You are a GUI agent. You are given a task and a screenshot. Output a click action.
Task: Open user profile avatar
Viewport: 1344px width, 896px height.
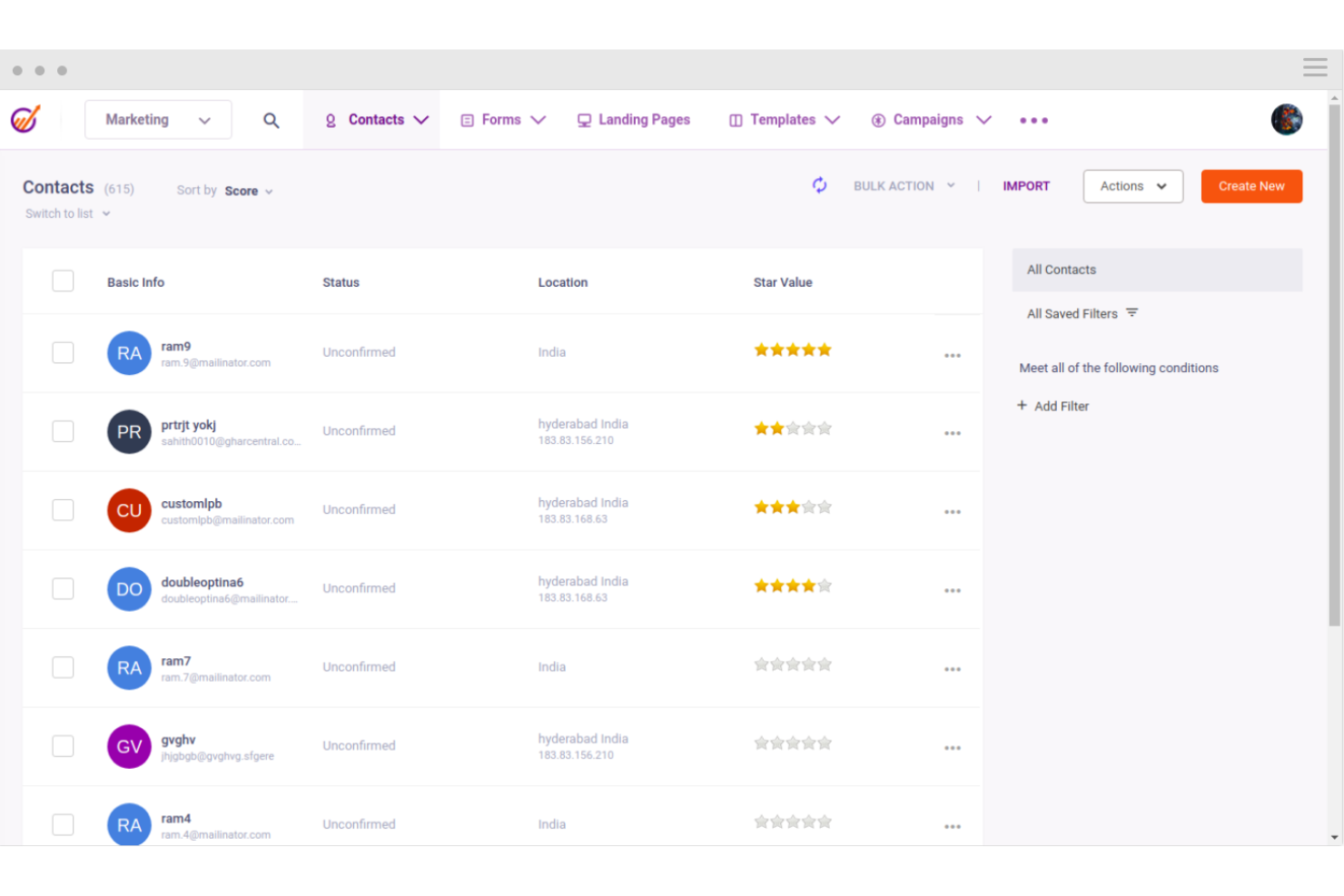[1286, 119]
